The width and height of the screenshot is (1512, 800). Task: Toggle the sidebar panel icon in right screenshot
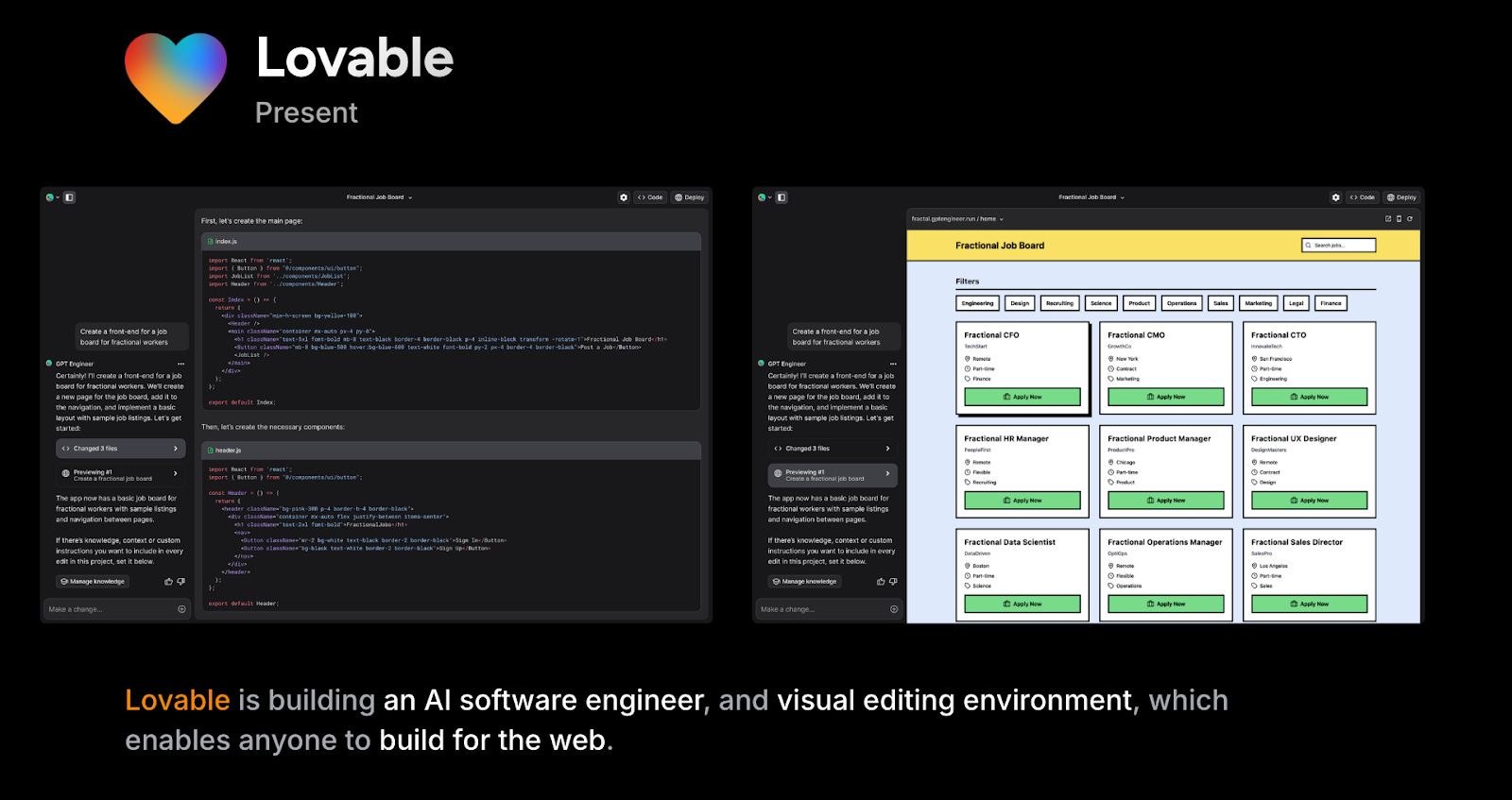pyautogui.click(x=782, y=197)
